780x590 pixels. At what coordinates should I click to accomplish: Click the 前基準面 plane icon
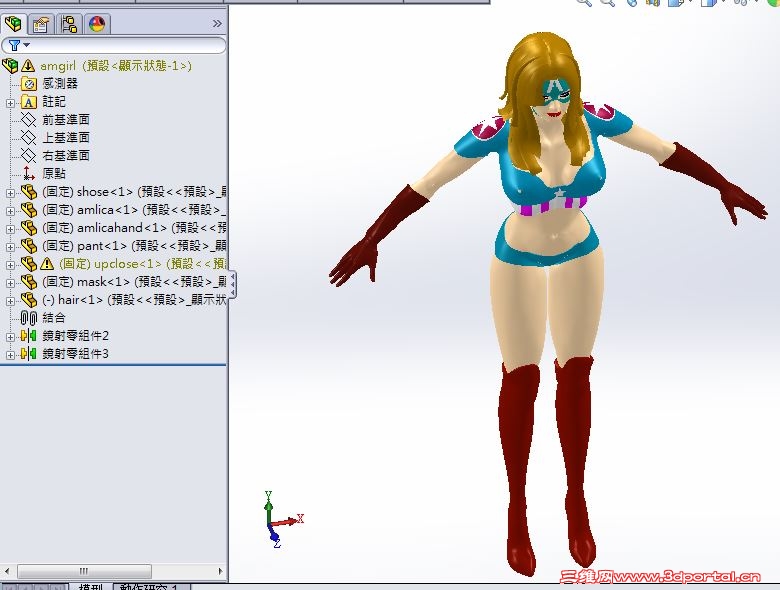pos(29,120)
